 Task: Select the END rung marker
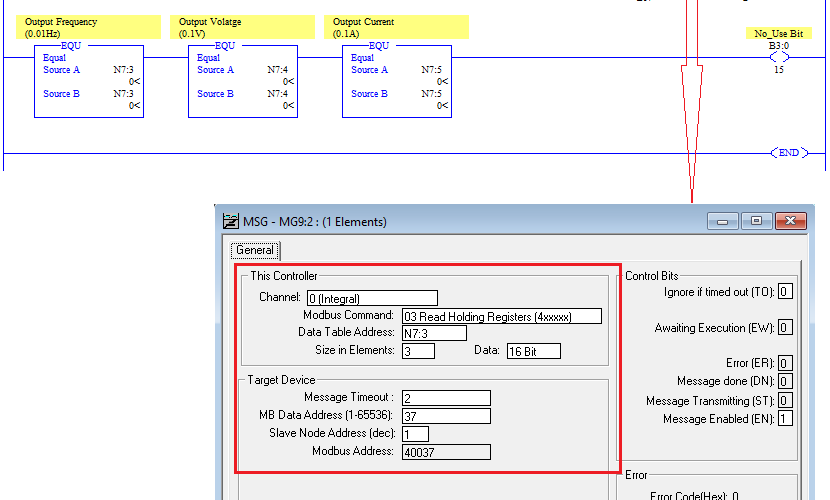(x=789, y=153)
